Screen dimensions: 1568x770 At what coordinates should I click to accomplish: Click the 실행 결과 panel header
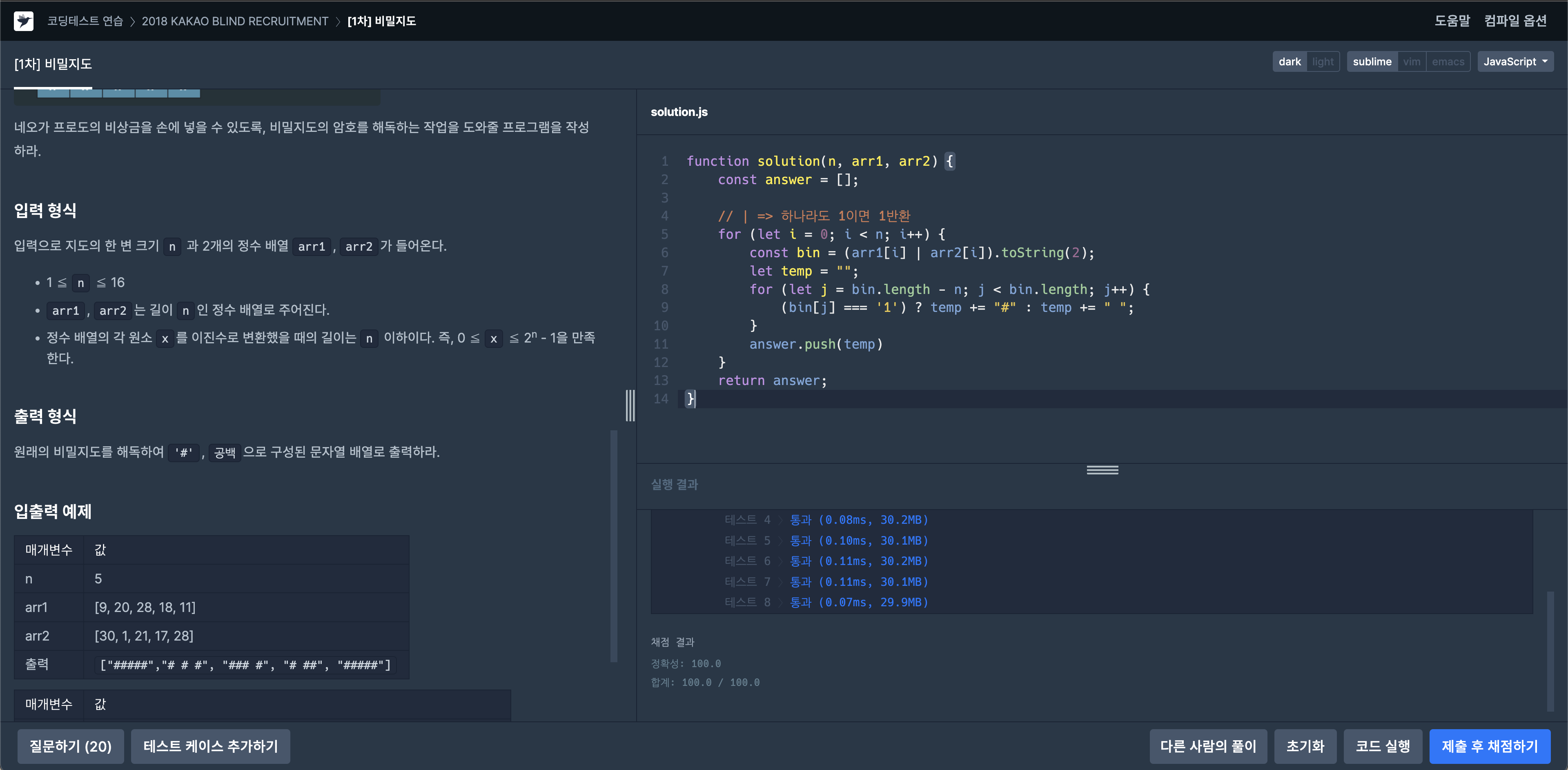675,485
